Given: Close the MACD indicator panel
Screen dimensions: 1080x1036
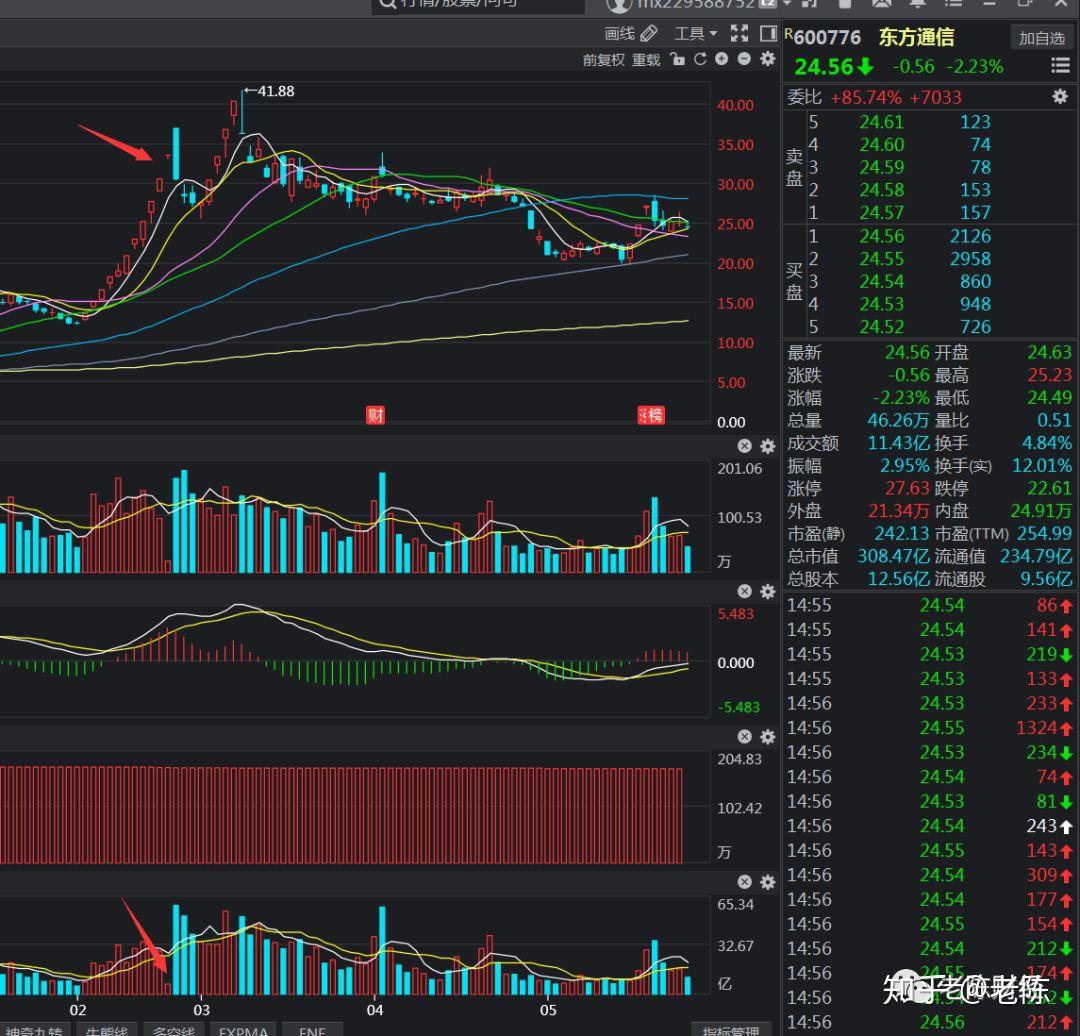Looking at the screenshot, I should tap(745, 591).
